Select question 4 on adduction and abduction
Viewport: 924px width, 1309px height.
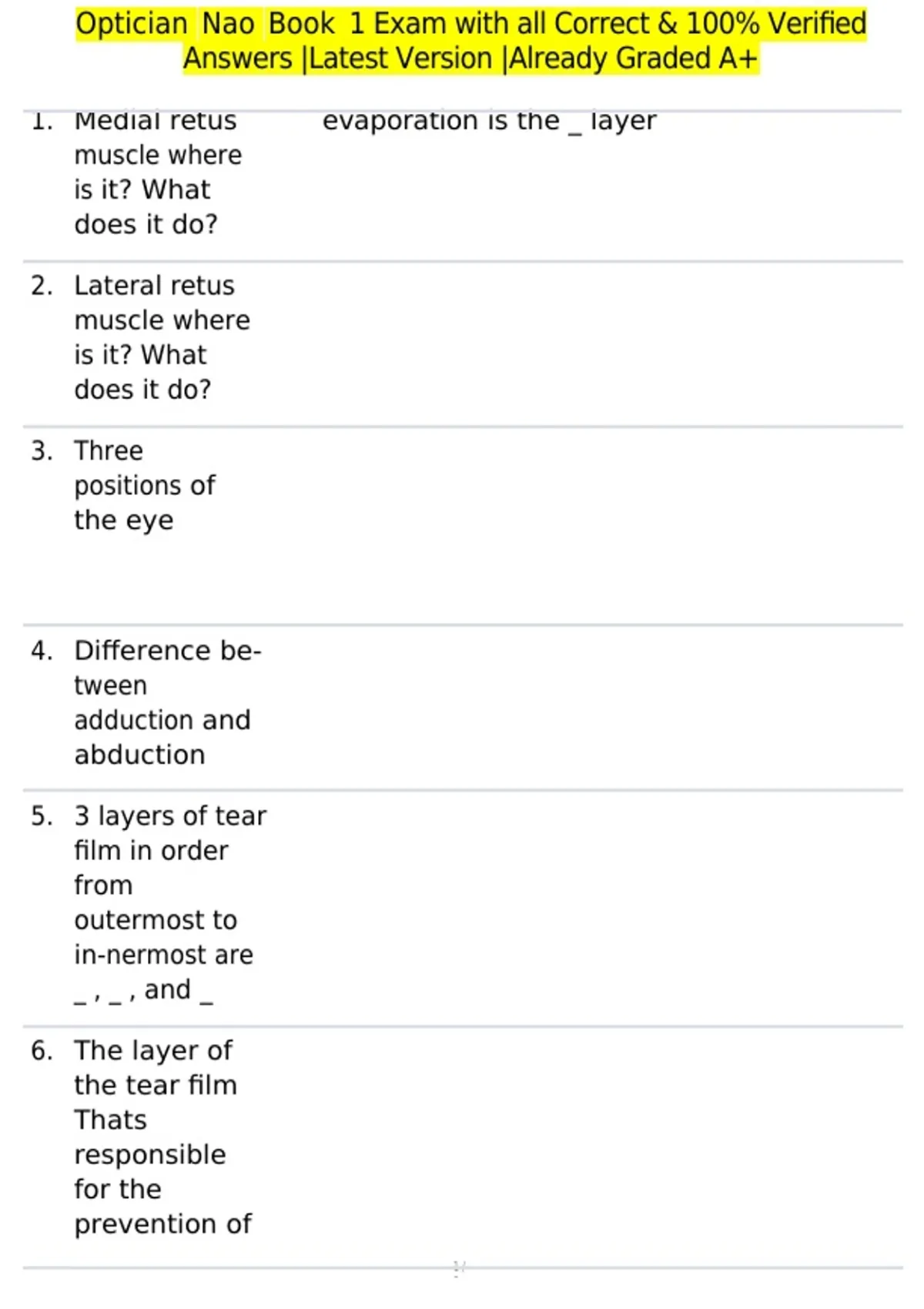pos(168,702)
